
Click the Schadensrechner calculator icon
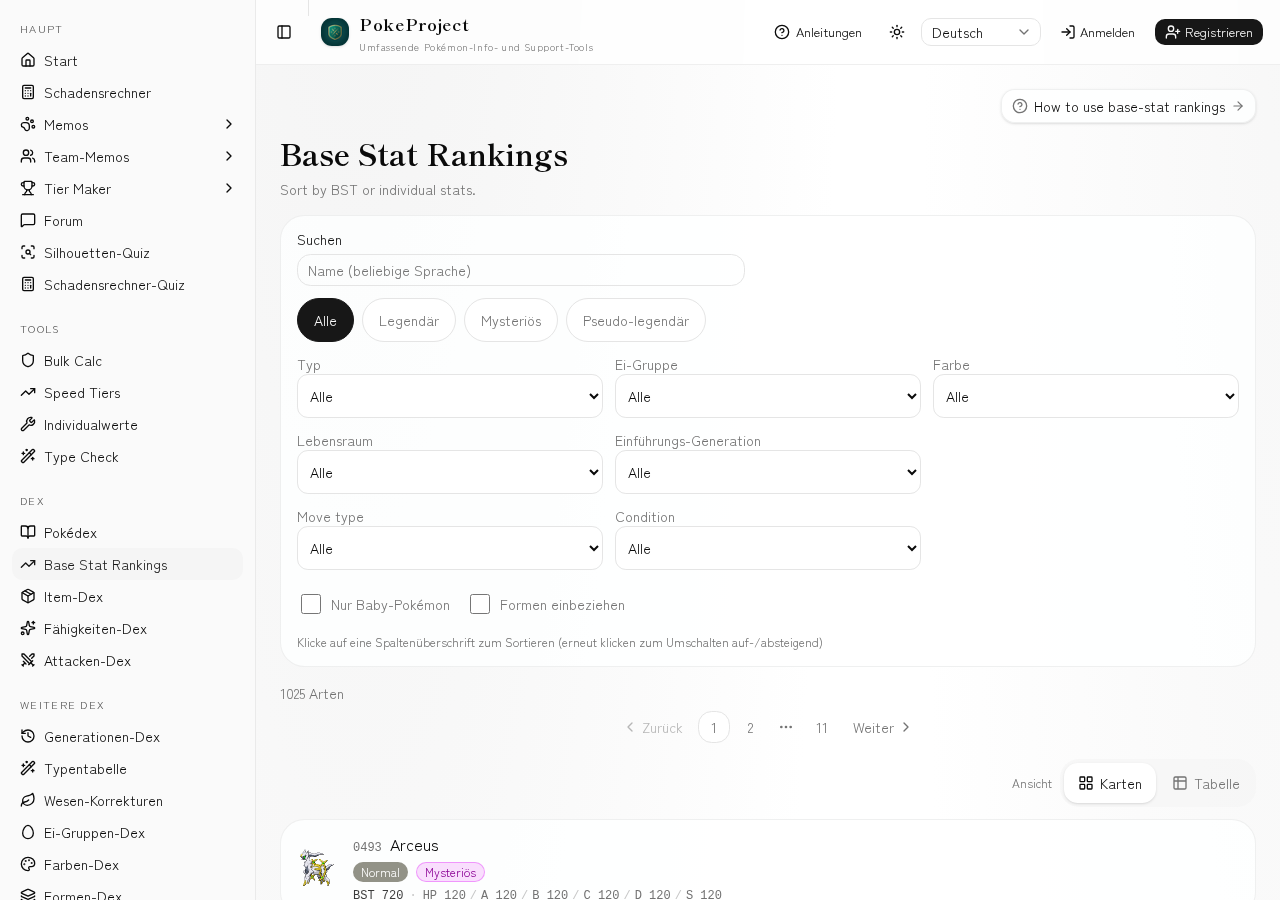tap(28, 92)
